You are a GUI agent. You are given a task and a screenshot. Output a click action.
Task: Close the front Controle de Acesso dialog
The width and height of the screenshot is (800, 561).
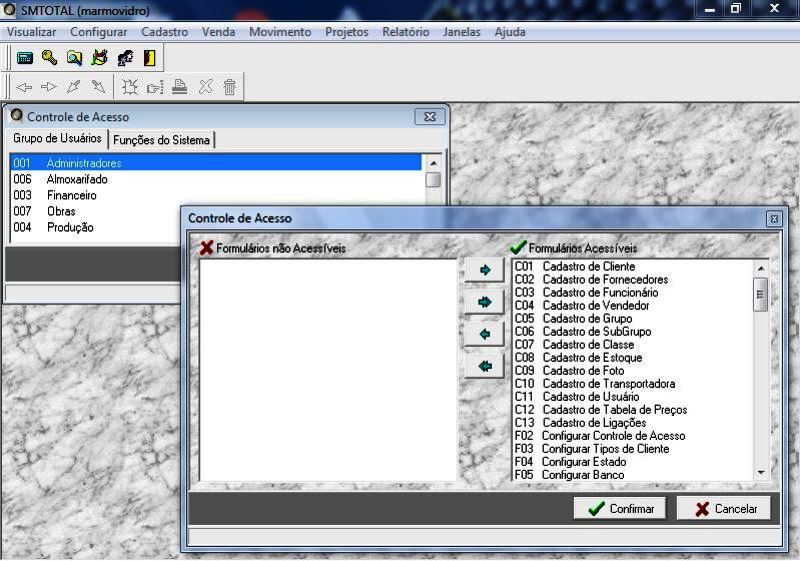774,219
